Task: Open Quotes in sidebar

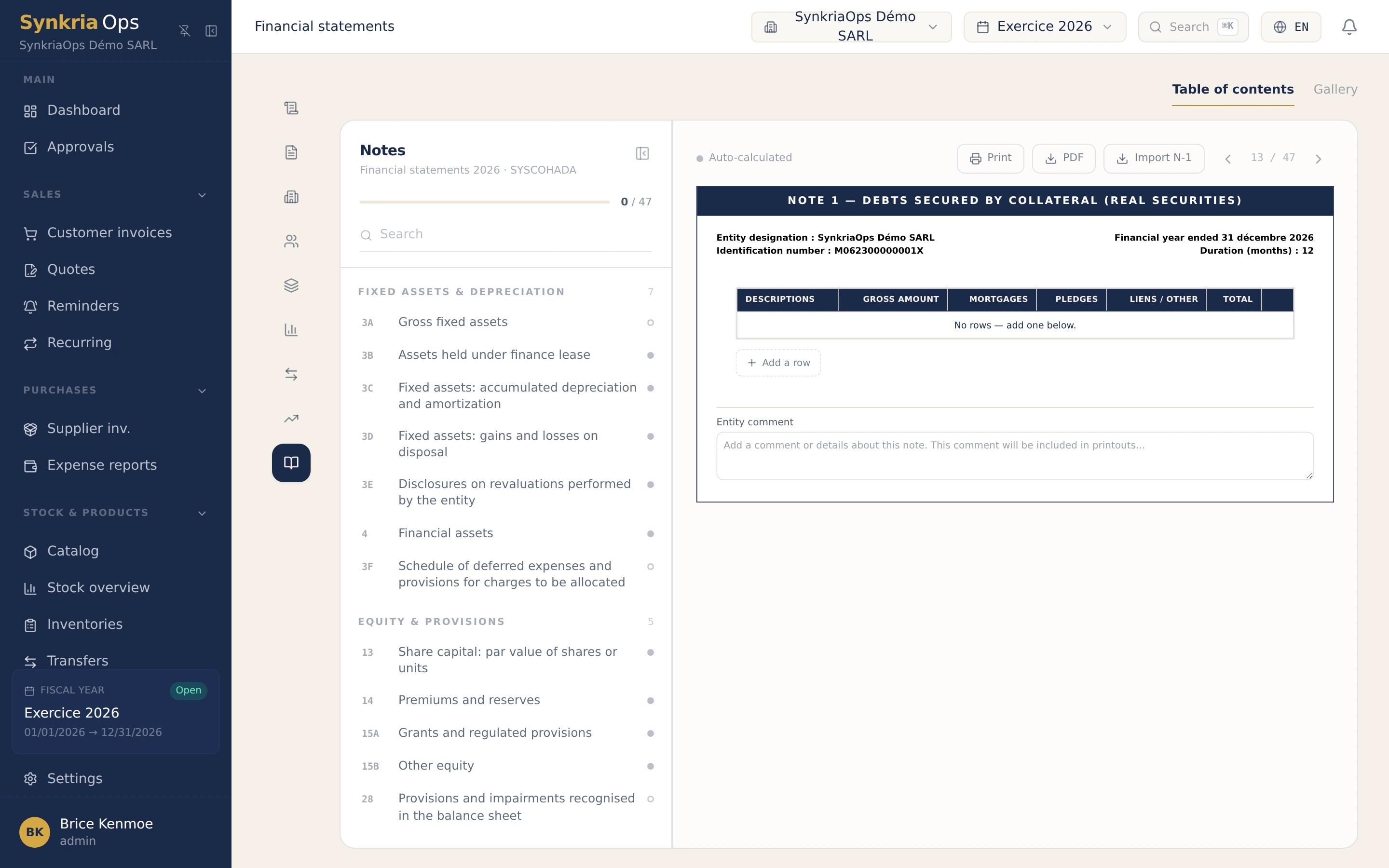Action: pos(115,269)
